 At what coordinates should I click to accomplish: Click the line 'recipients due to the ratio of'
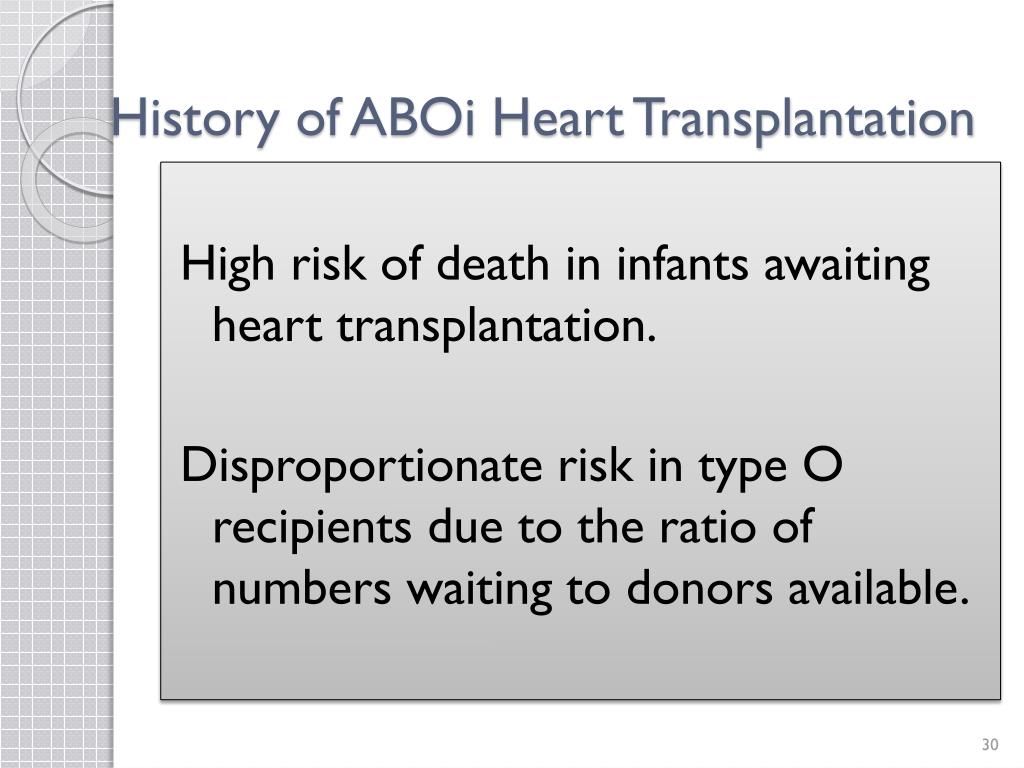(513, 527)
